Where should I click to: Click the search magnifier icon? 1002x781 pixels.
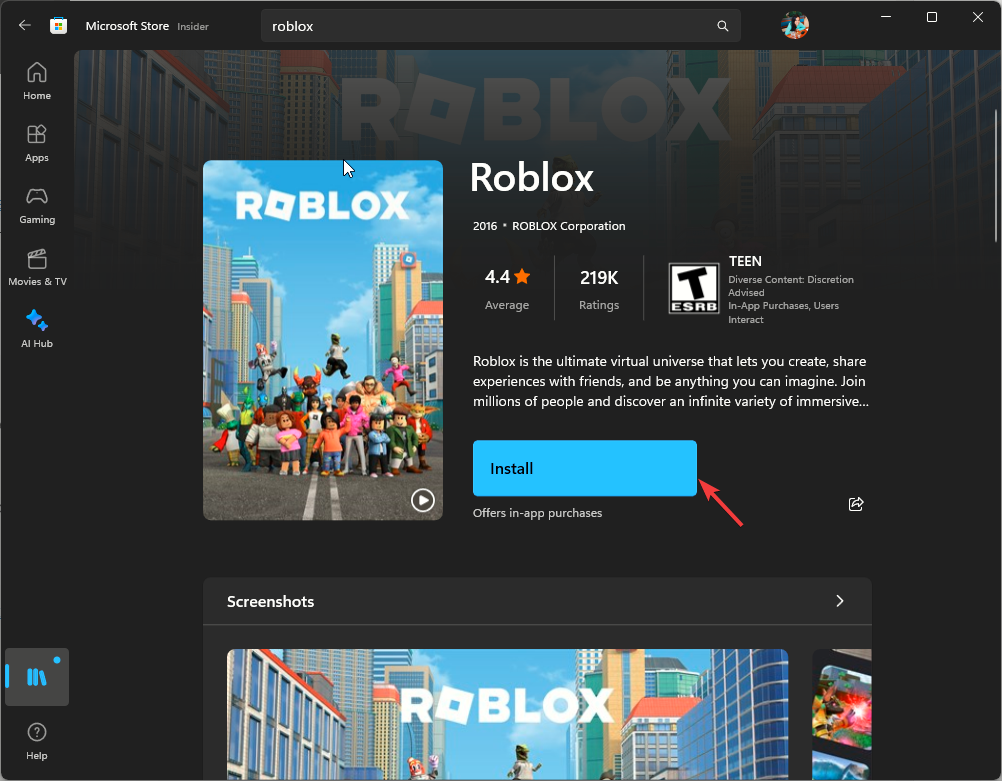[722, 25]
